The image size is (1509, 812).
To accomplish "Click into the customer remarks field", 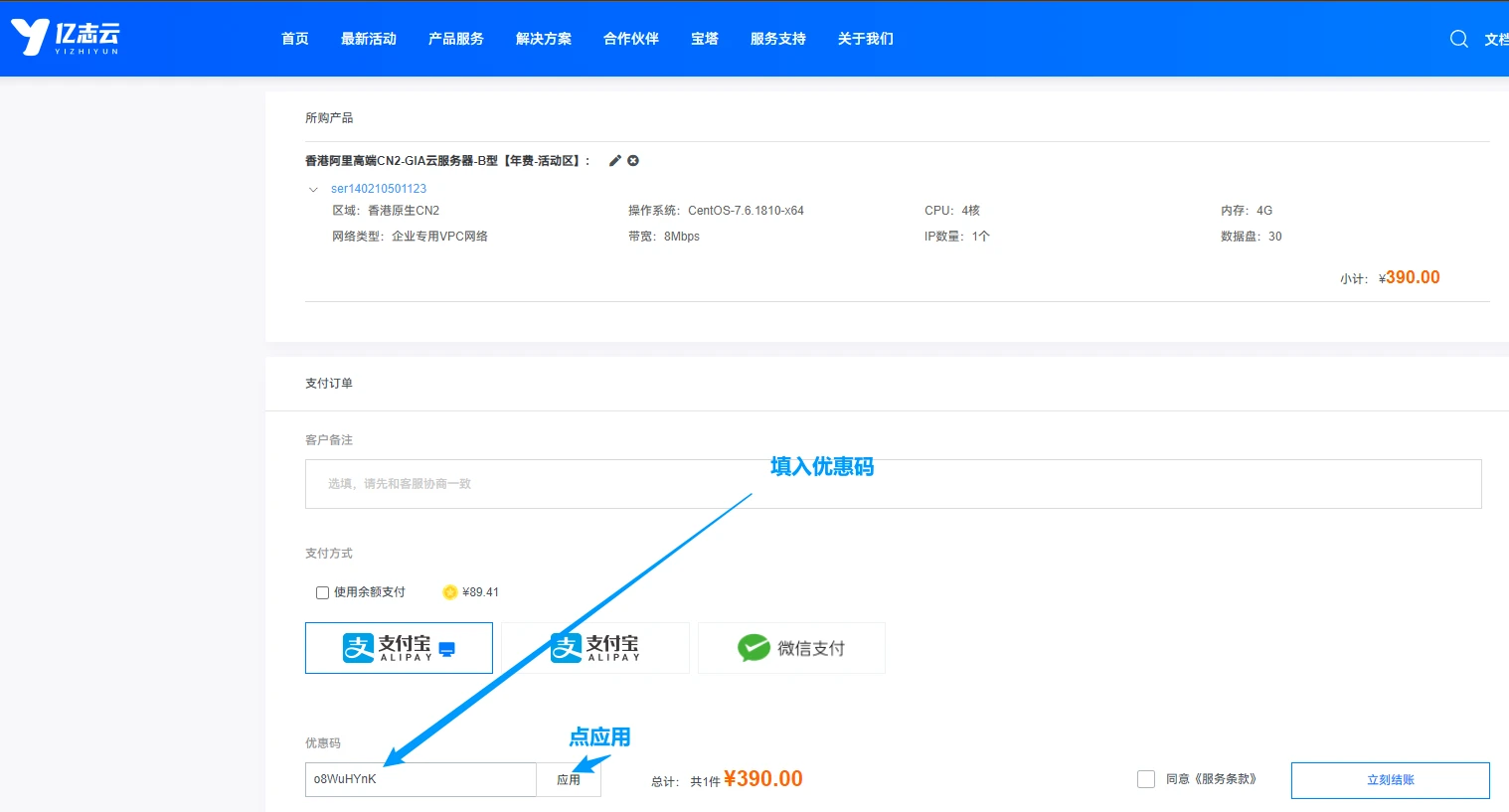I will (x=893, y=484).
